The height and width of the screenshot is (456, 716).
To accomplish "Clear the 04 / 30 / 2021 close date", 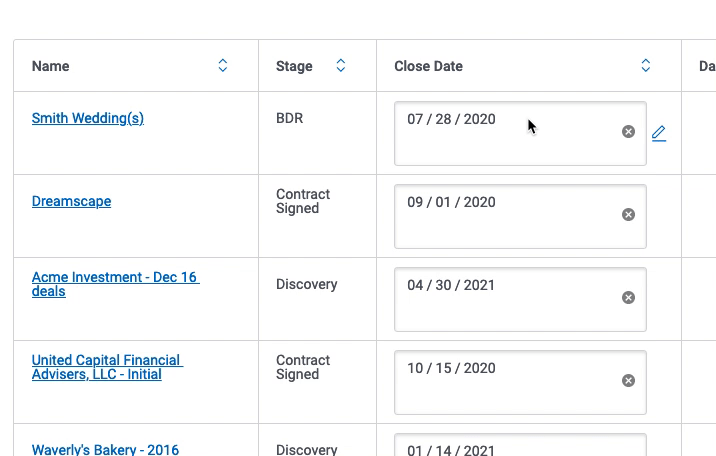I will (x=628, y=298).
